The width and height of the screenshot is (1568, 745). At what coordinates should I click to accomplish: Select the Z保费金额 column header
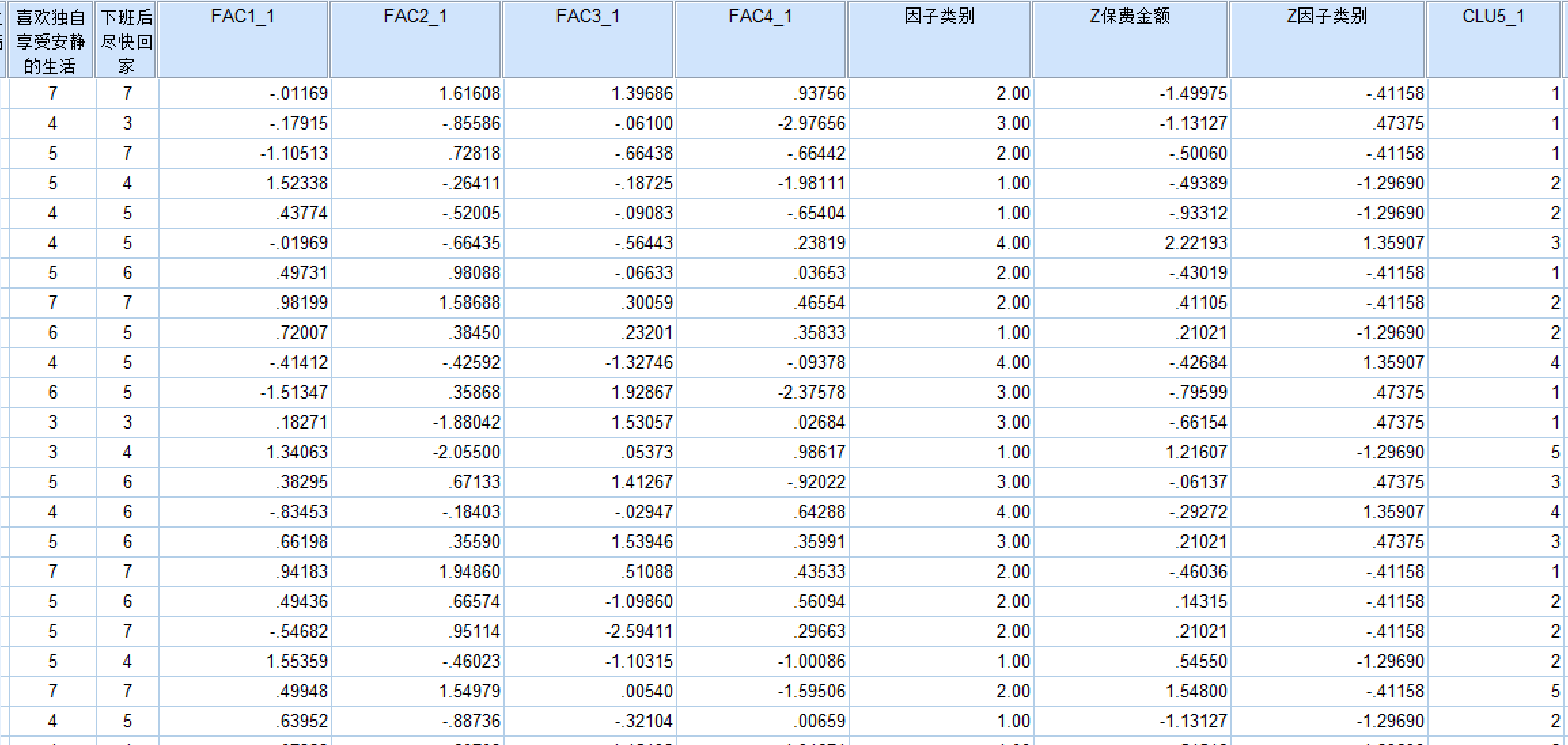point(1130,39)
